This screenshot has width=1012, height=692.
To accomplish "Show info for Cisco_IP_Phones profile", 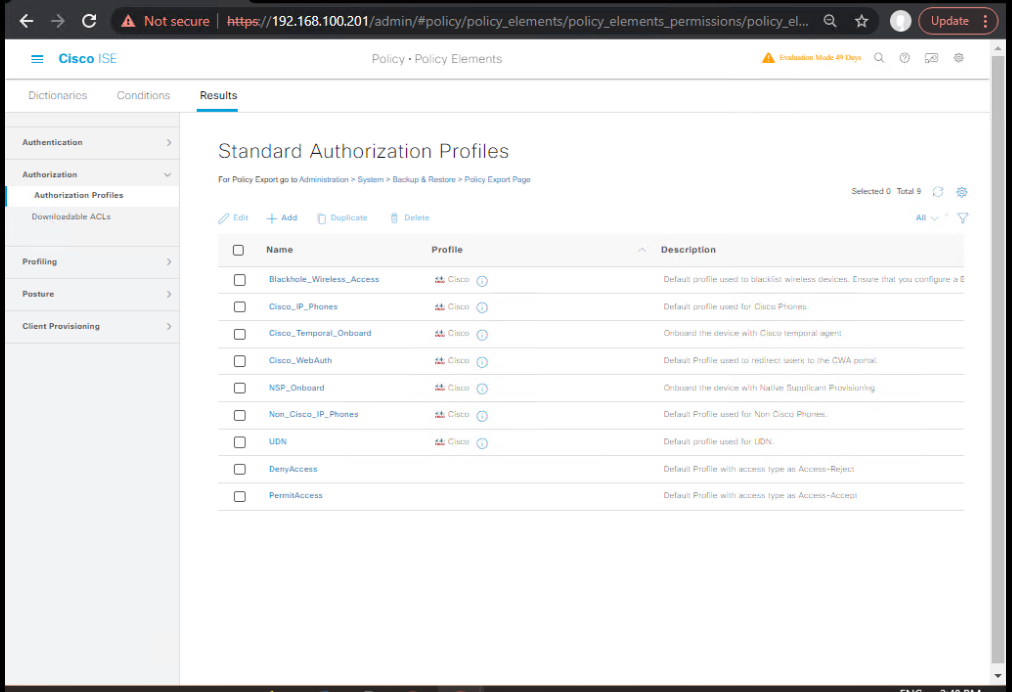I will pyautogui.click(x=482, y=307).
